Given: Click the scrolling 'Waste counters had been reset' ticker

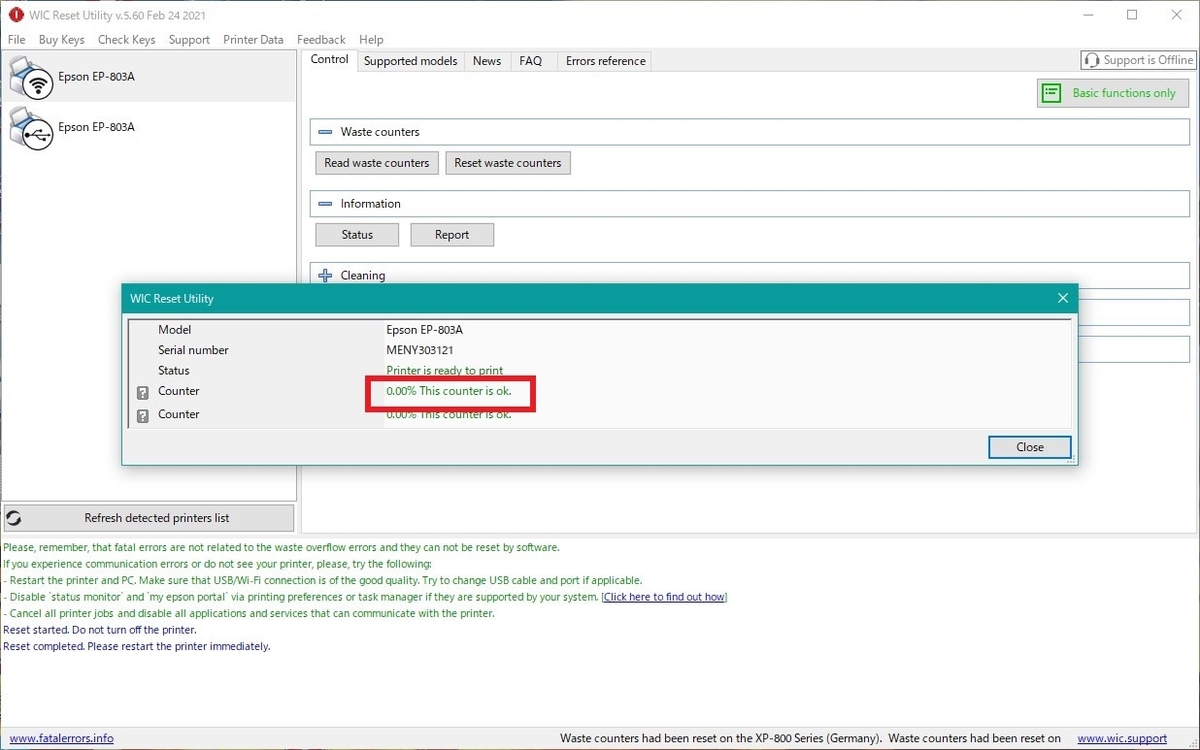Looking at the screenshot, I should (810, 739).
